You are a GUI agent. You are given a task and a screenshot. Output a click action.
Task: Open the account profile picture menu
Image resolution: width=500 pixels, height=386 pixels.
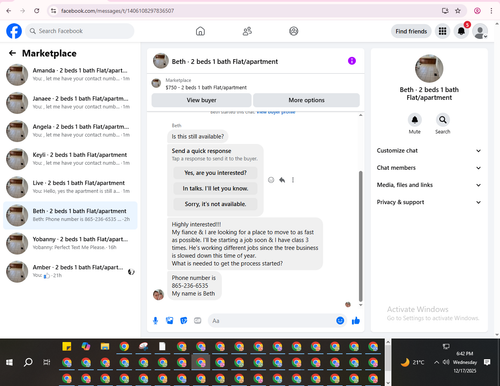point(480,31)
